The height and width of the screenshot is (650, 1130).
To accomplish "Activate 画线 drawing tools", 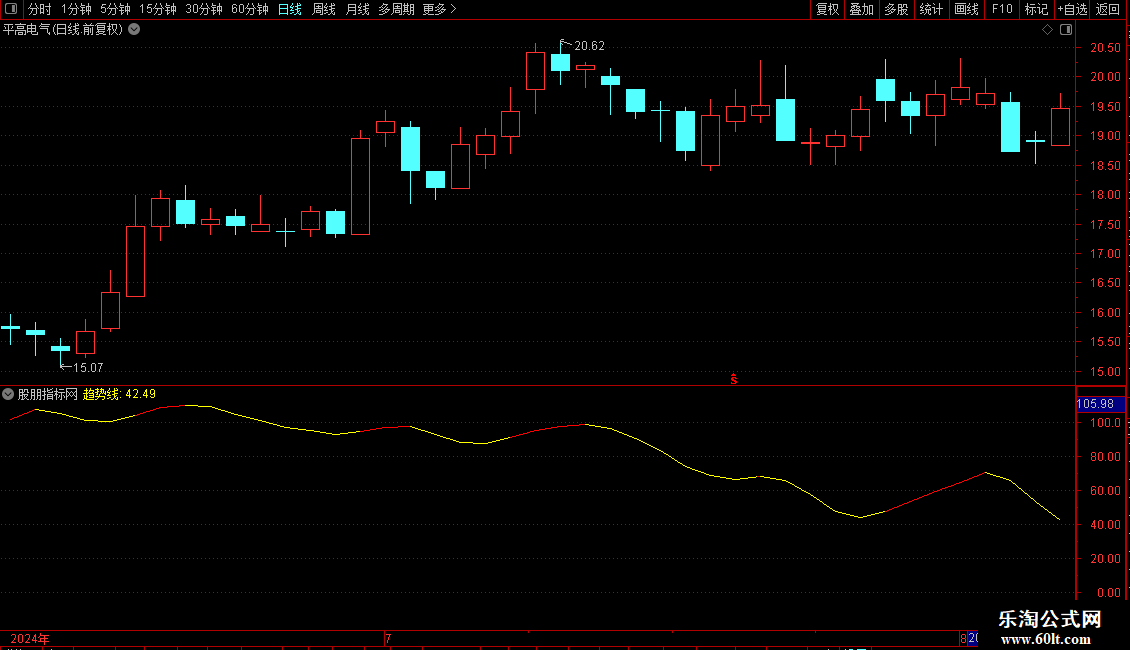I will (966, 9).
